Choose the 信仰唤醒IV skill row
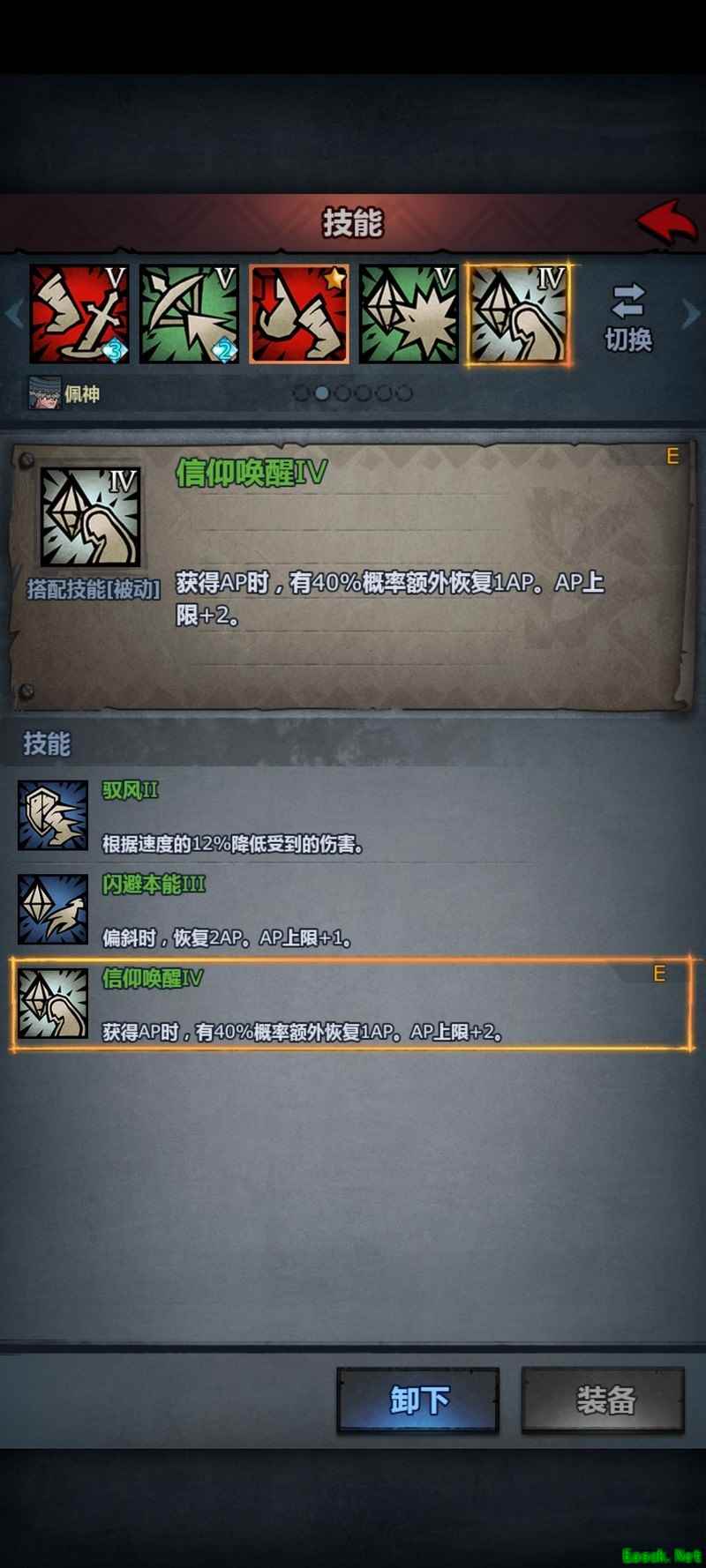This screenshot has width=706, height=1568. coord(353,1004)
